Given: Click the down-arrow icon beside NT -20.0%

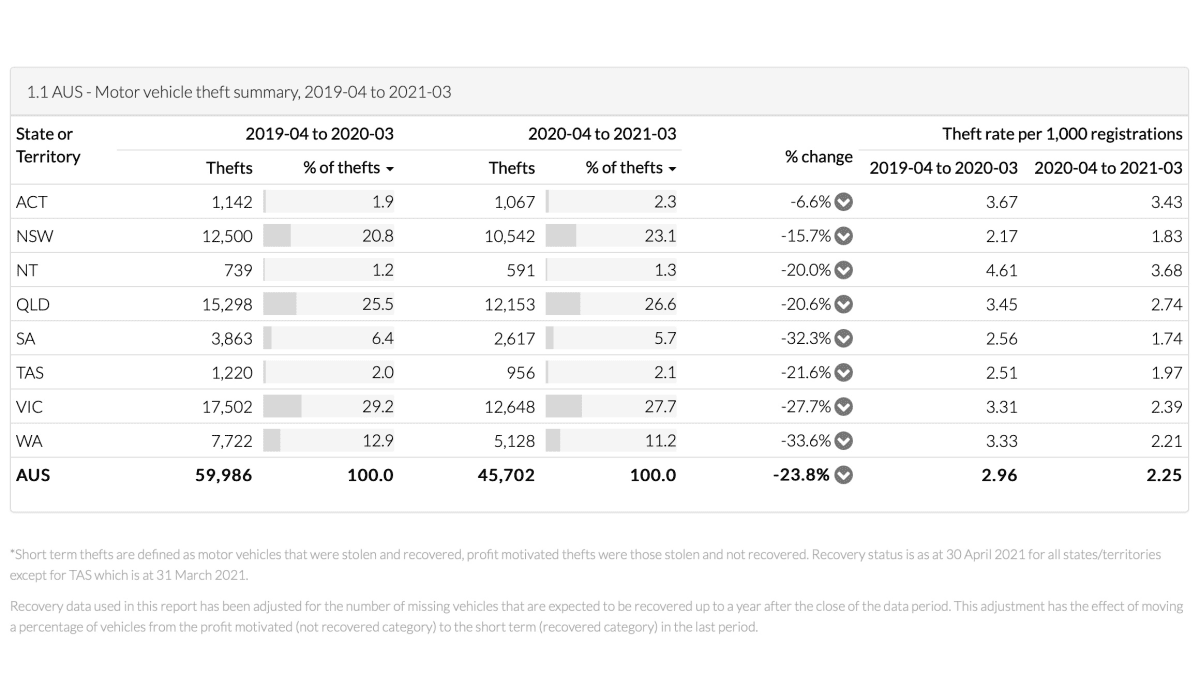Looking at the screenshot, I should (844, 270).
